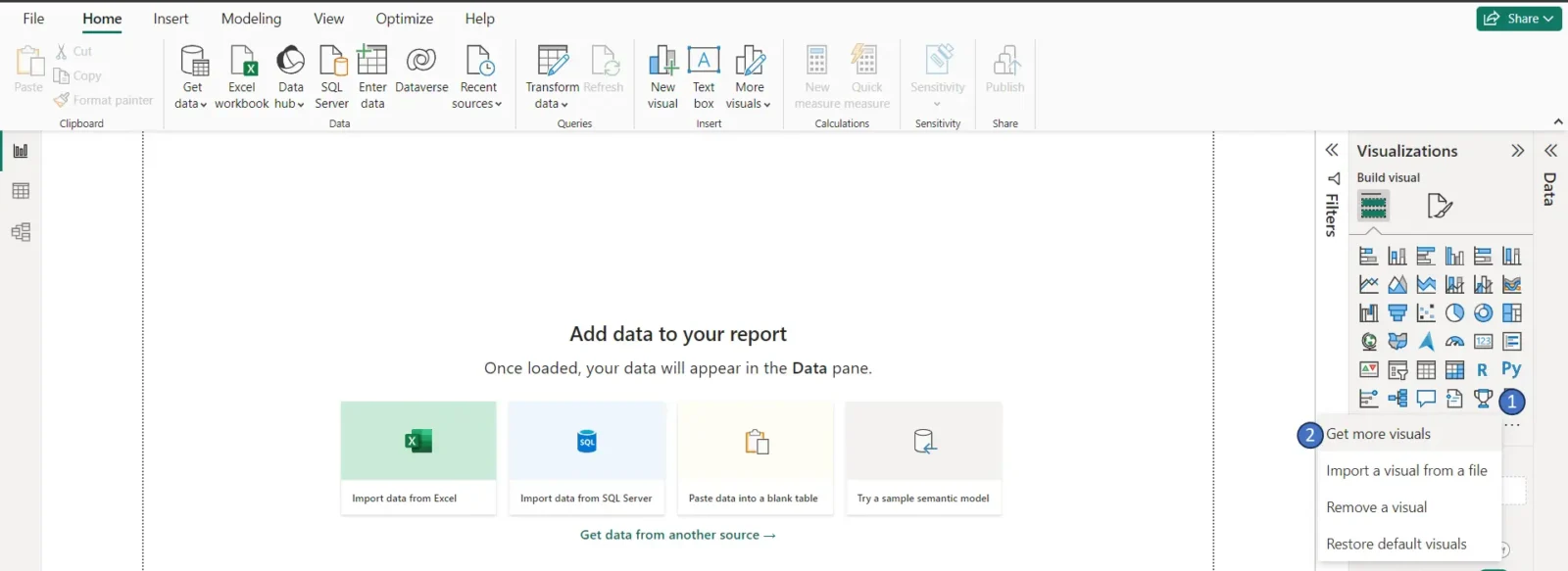Select the Pie chart visual
This screenshot has height=571, width=1568.
tap(1454, 313)
